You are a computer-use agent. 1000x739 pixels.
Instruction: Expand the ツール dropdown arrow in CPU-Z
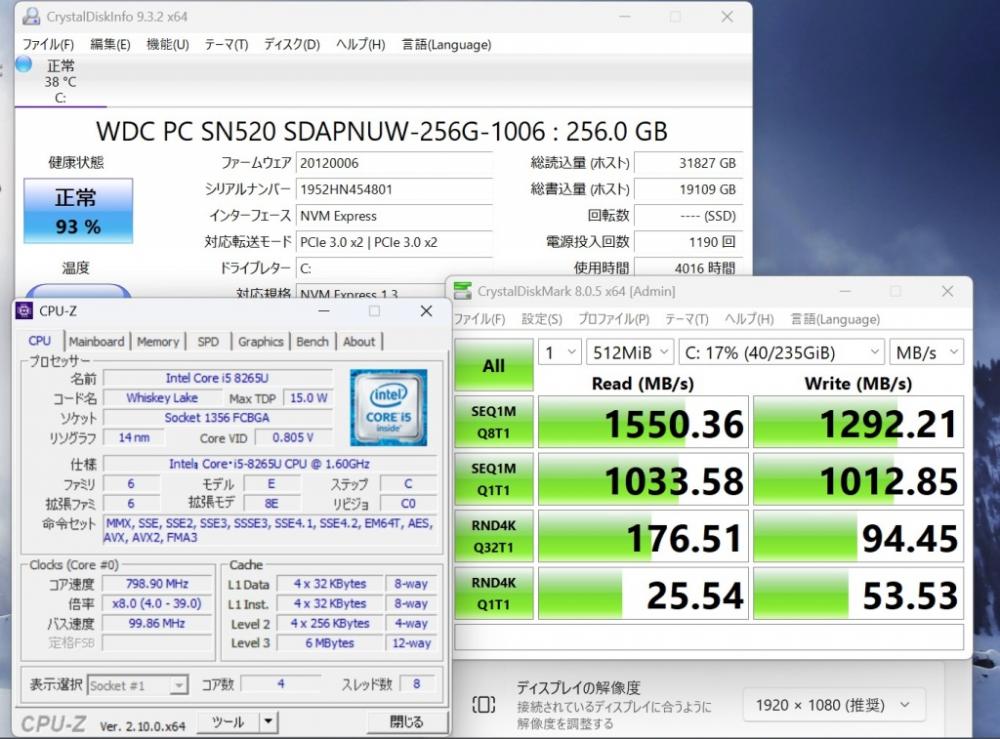268,722
